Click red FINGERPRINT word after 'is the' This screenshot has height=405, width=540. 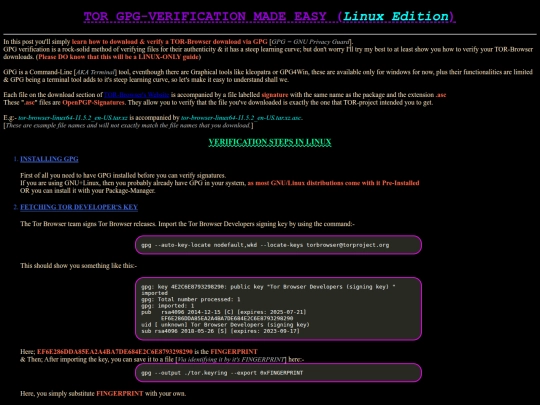click(x=234, y=352)
